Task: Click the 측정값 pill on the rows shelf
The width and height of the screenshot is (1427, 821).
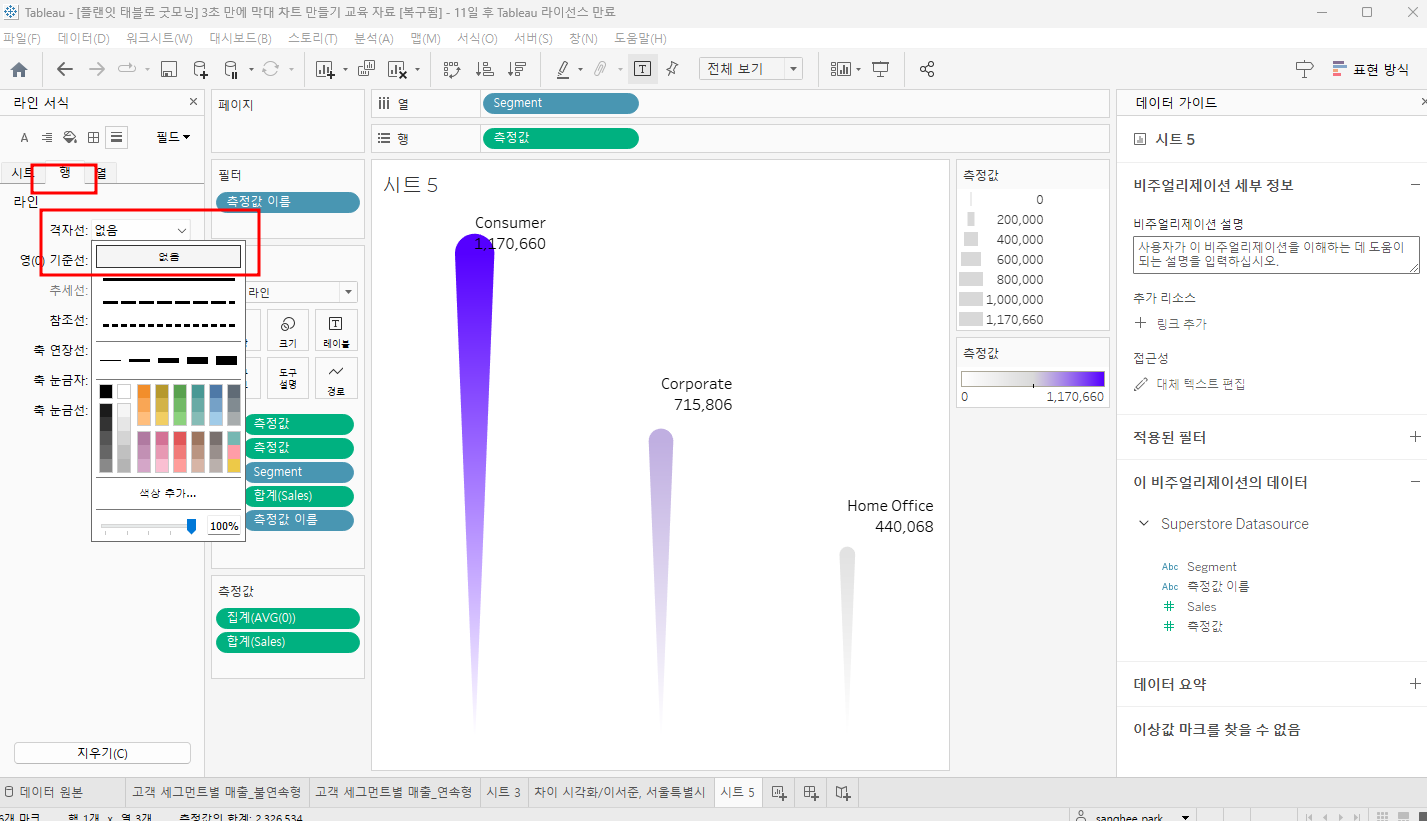Action: click(x=560, y=138)
